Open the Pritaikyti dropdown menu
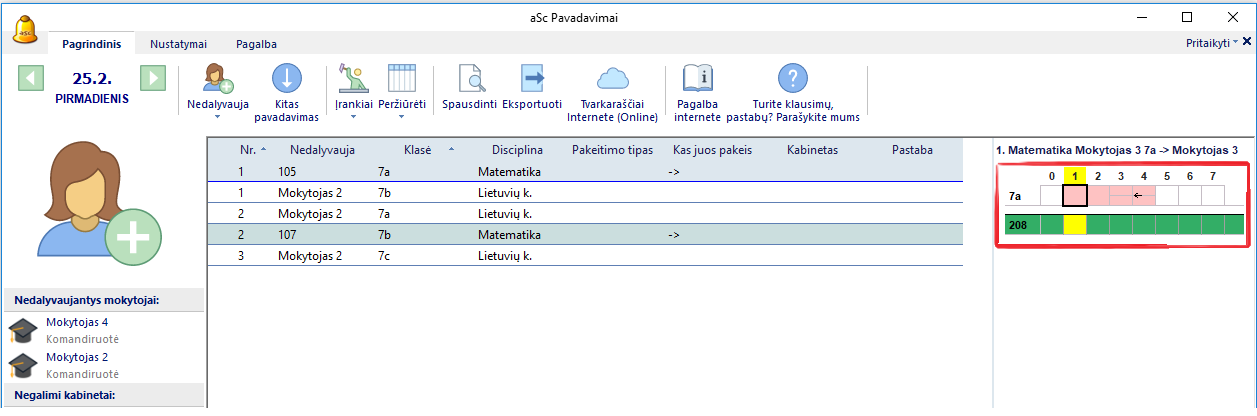Screen dimensions: 1257x416 (x=1212, y=44)
